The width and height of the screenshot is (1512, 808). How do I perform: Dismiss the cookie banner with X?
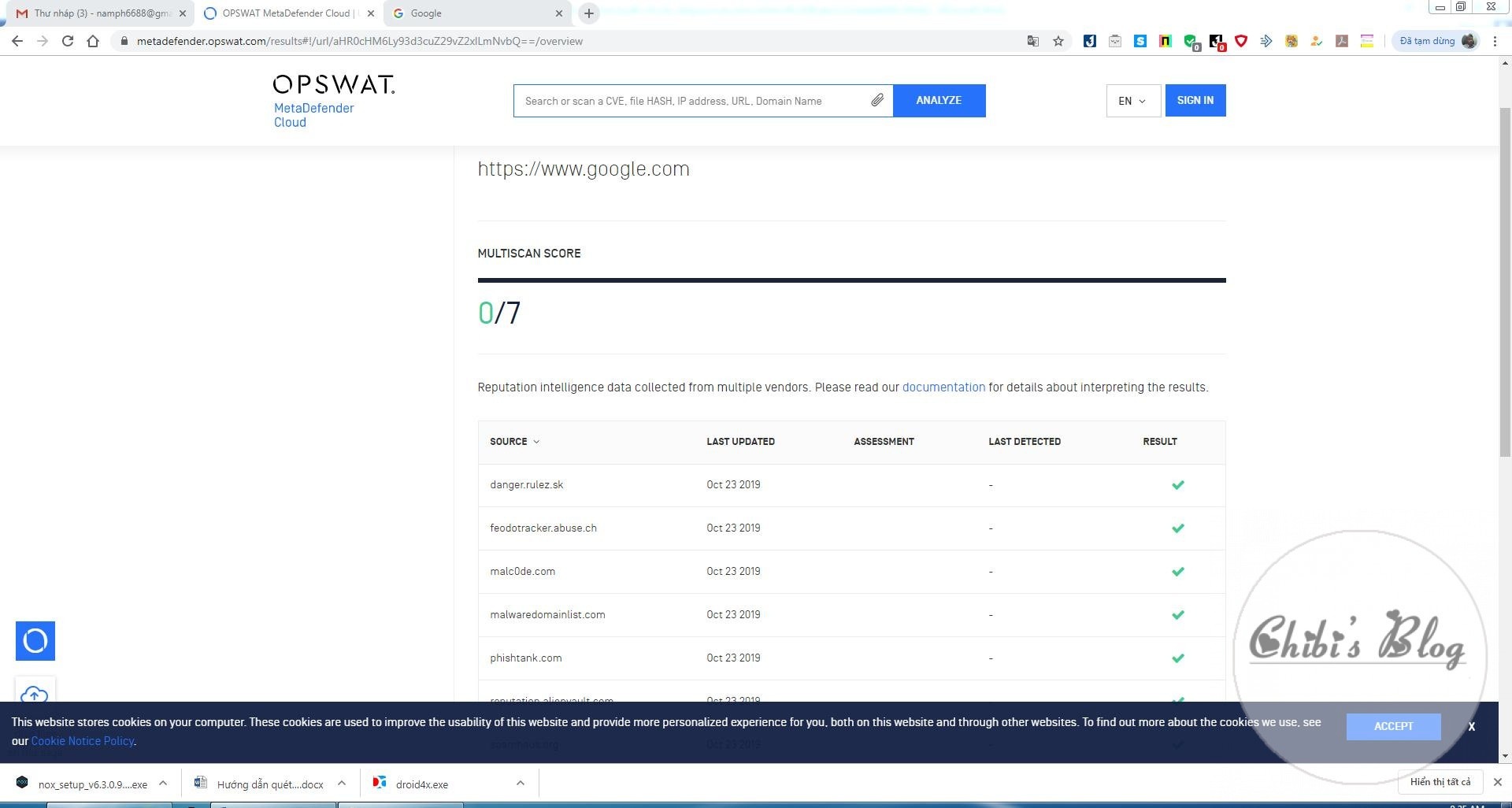click(x=1471, y=726)
